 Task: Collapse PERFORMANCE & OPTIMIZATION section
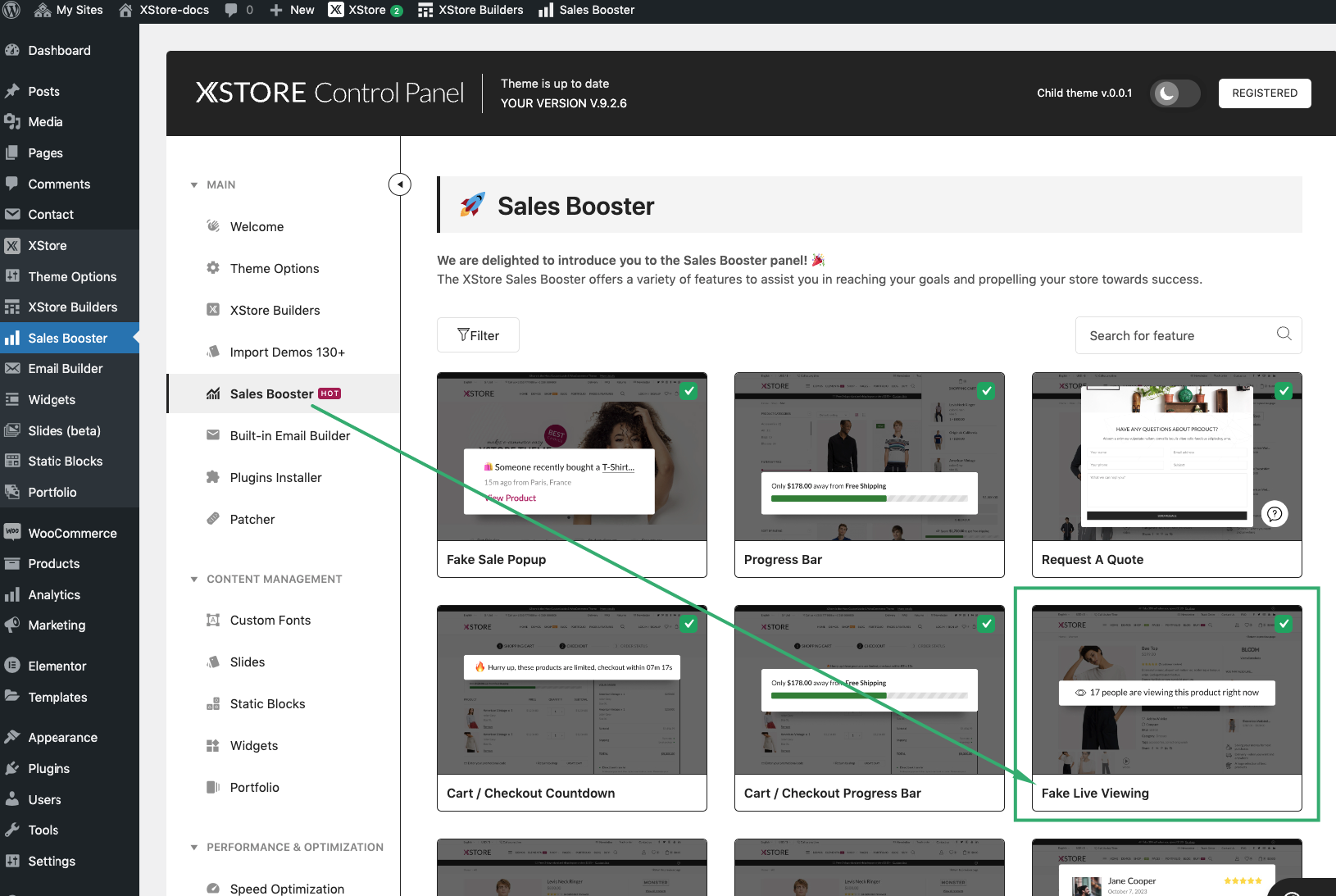[x=194, y=848]
